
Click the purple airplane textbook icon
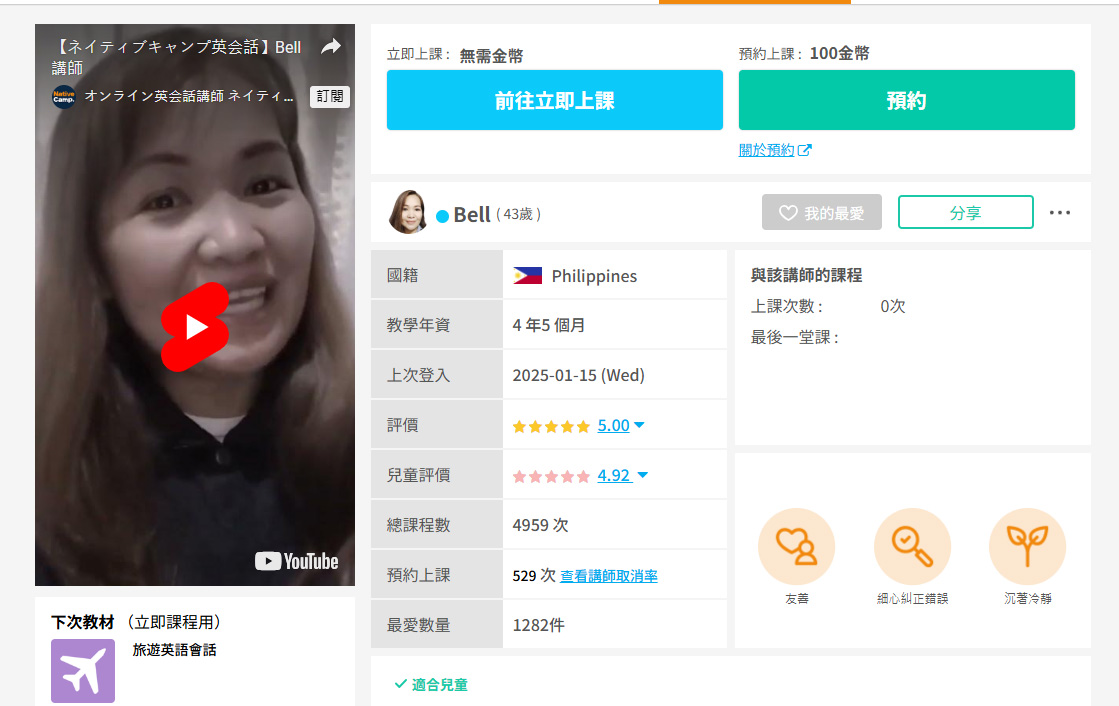[83, 670]
